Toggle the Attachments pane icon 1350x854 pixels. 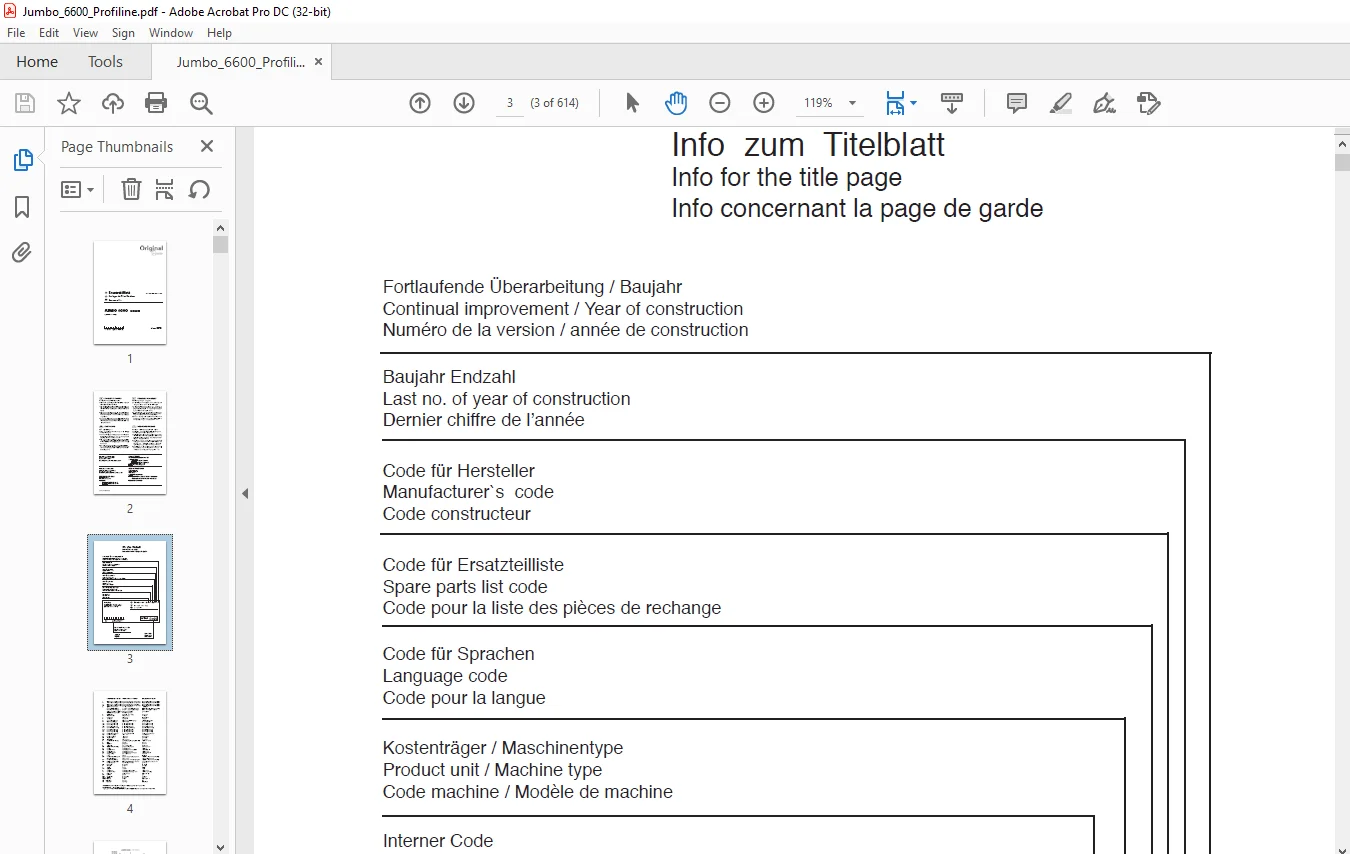[22, 253]
